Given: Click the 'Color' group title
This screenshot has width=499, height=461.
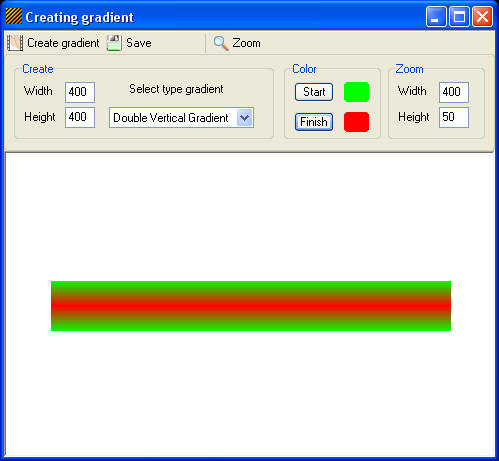Looking at the screenshot, I should click(304, 69).
